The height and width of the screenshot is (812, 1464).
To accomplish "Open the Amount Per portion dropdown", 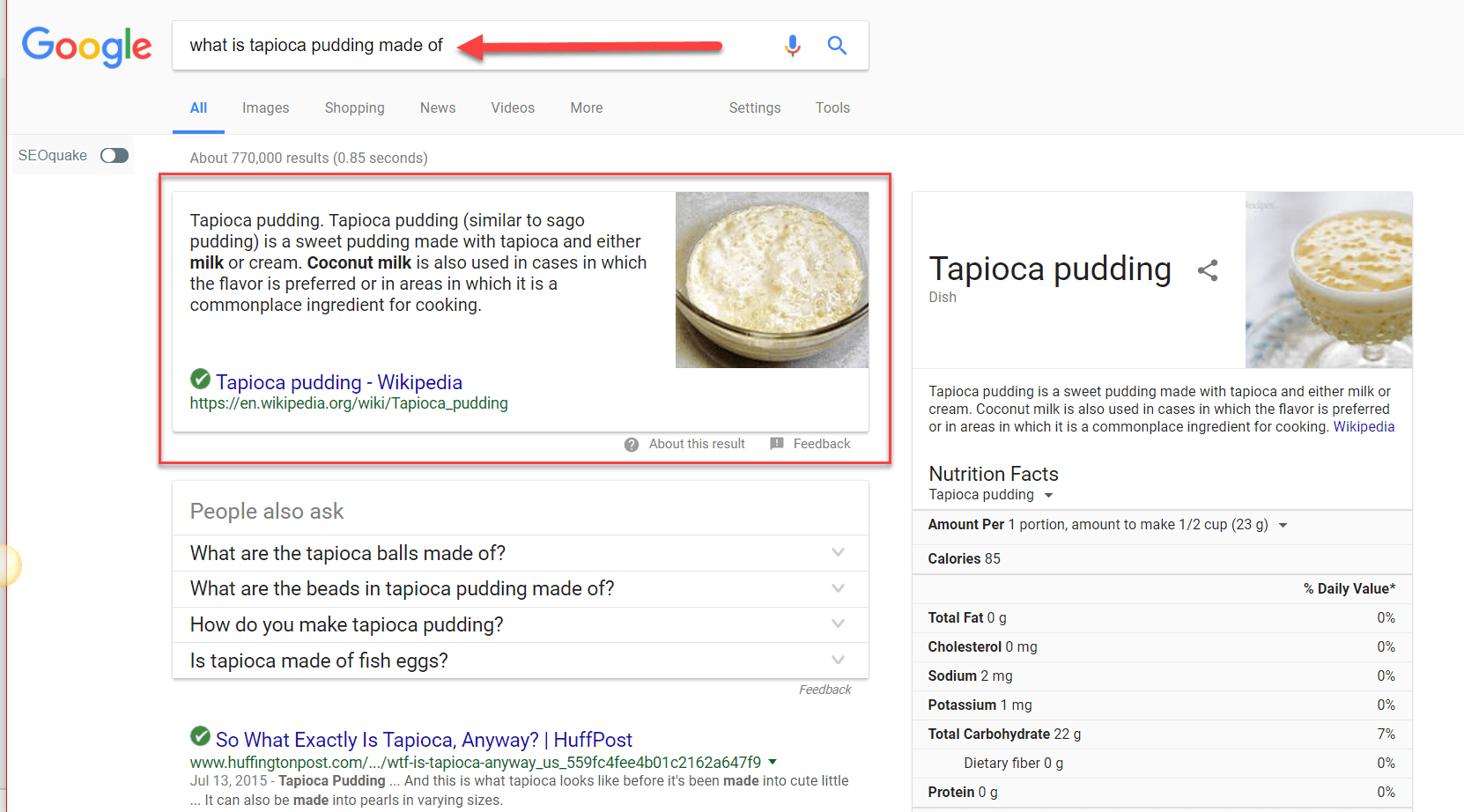I will pyautogui.click(x=1283, y=526).
